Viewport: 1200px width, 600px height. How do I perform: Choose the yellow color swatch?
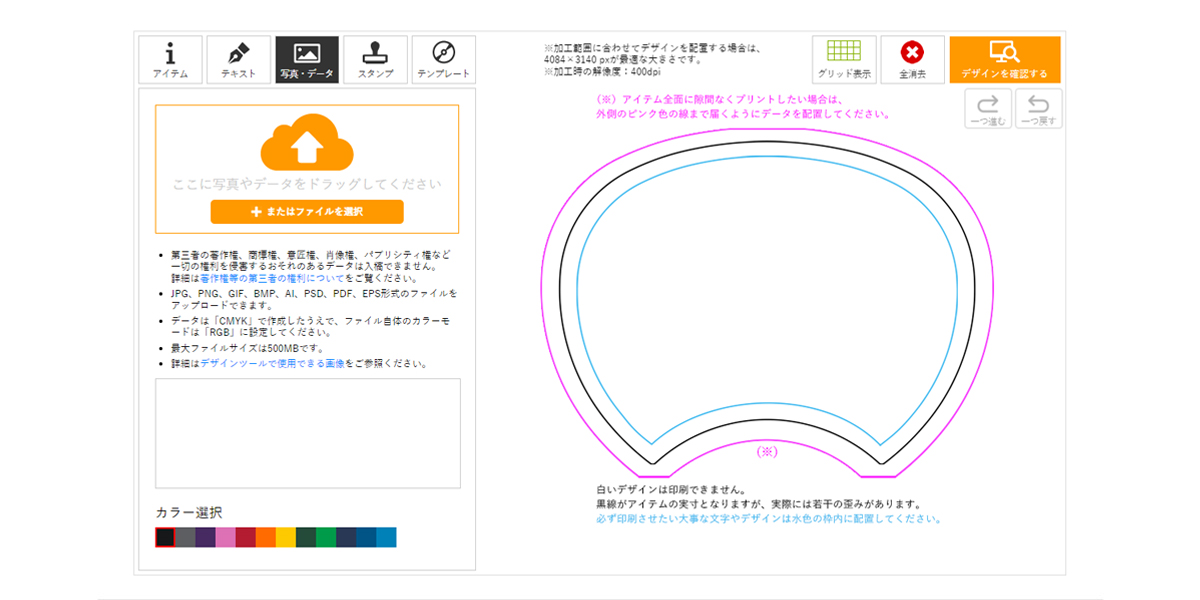pos(285,537)
